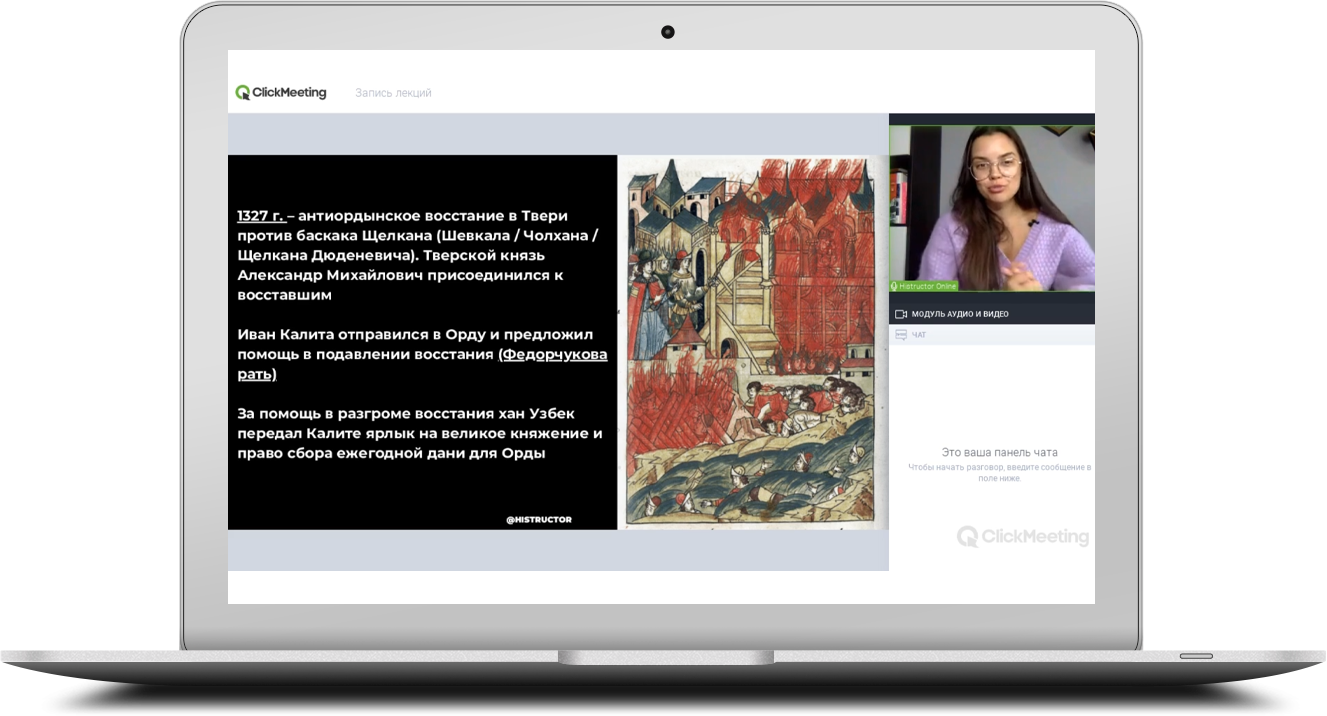Click the chat hint about typing a message
The width and height of the screenshot is (1327, 716).
[x=999, y=473]
